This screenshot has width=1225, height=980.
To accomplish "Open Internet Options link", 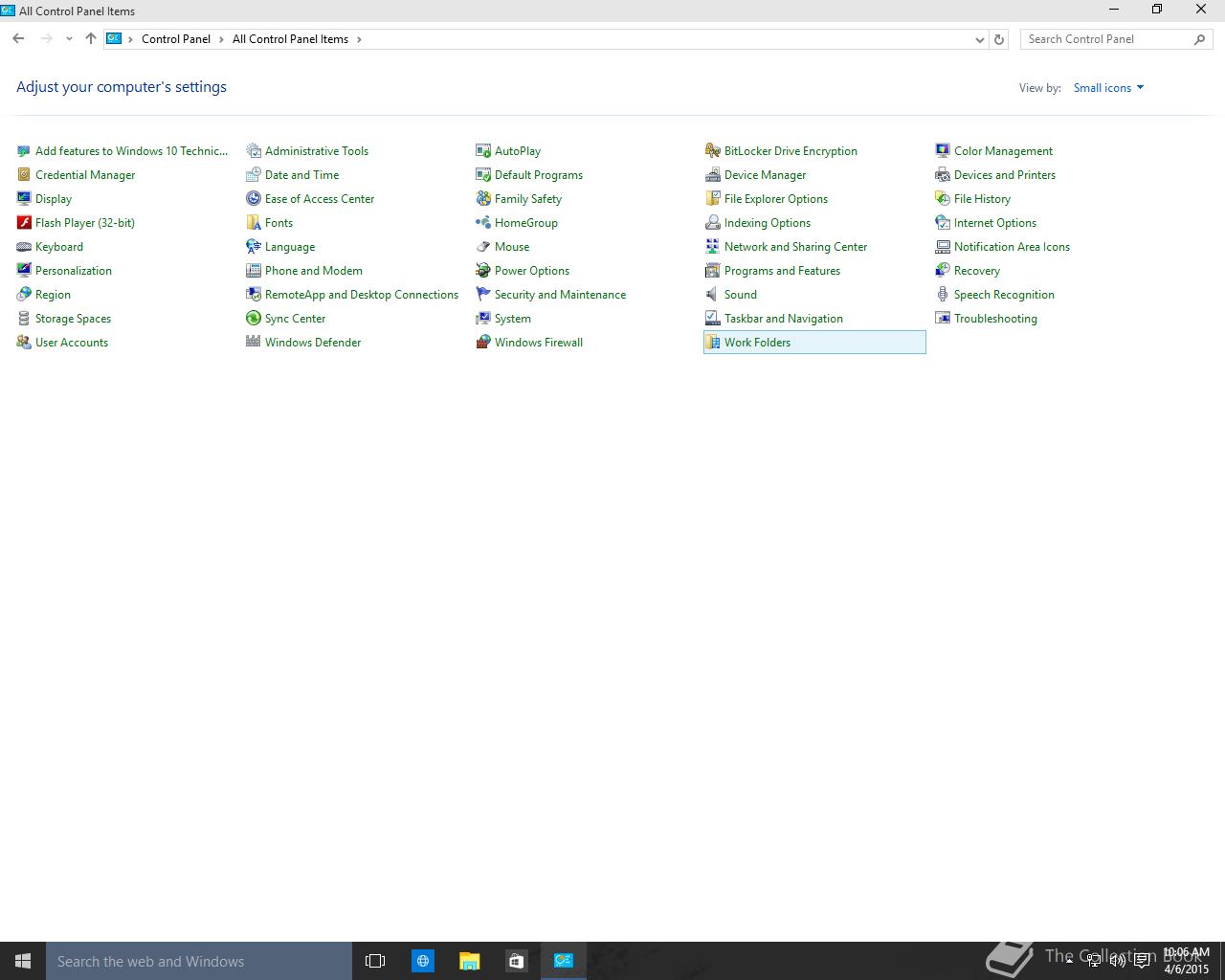I will tap(995, 222).
